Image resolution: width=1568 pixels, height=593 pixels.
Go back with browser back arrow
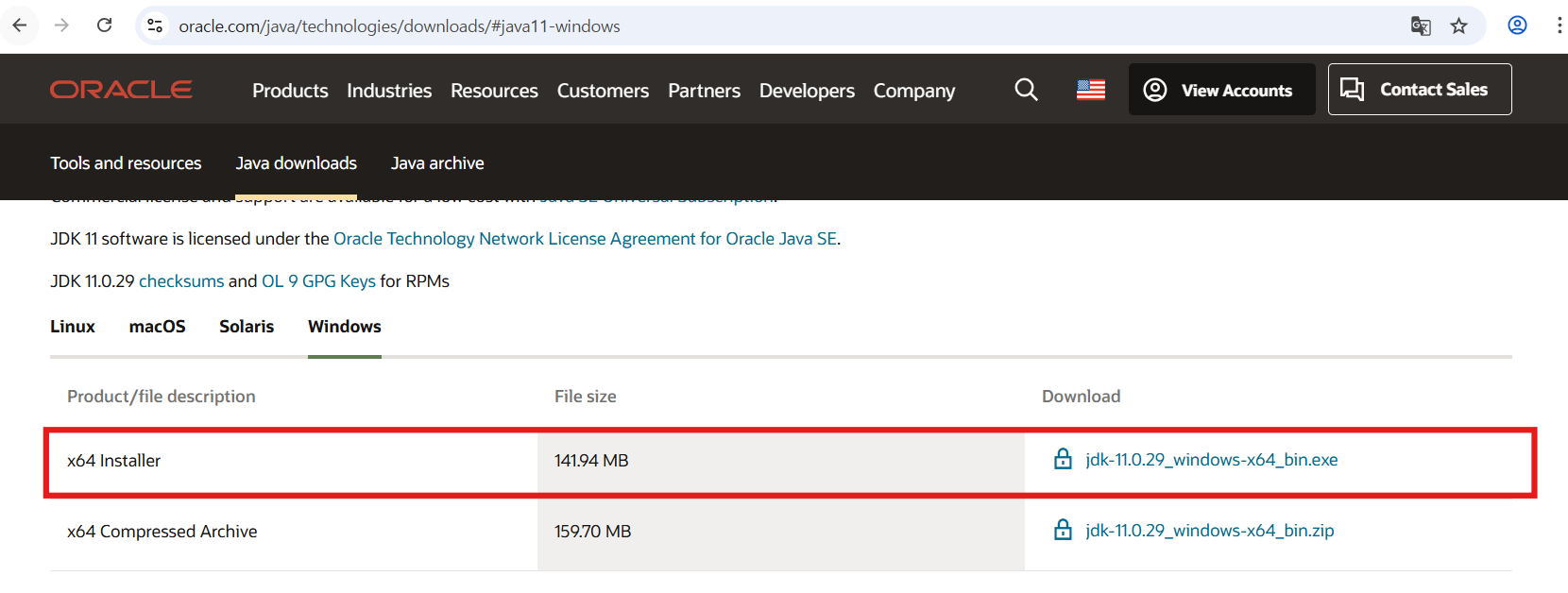(x=20, y=25)
